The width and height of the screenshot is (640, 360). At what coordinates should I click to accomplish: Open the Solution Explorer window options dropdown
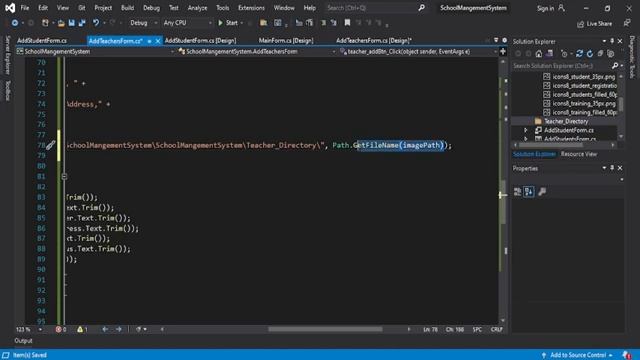pyautogui.click(x=604, y=41)
